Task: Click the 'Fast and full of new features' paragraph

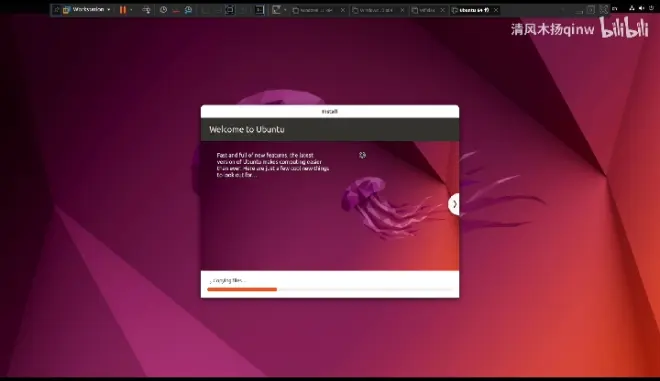Action: point(273,165)
